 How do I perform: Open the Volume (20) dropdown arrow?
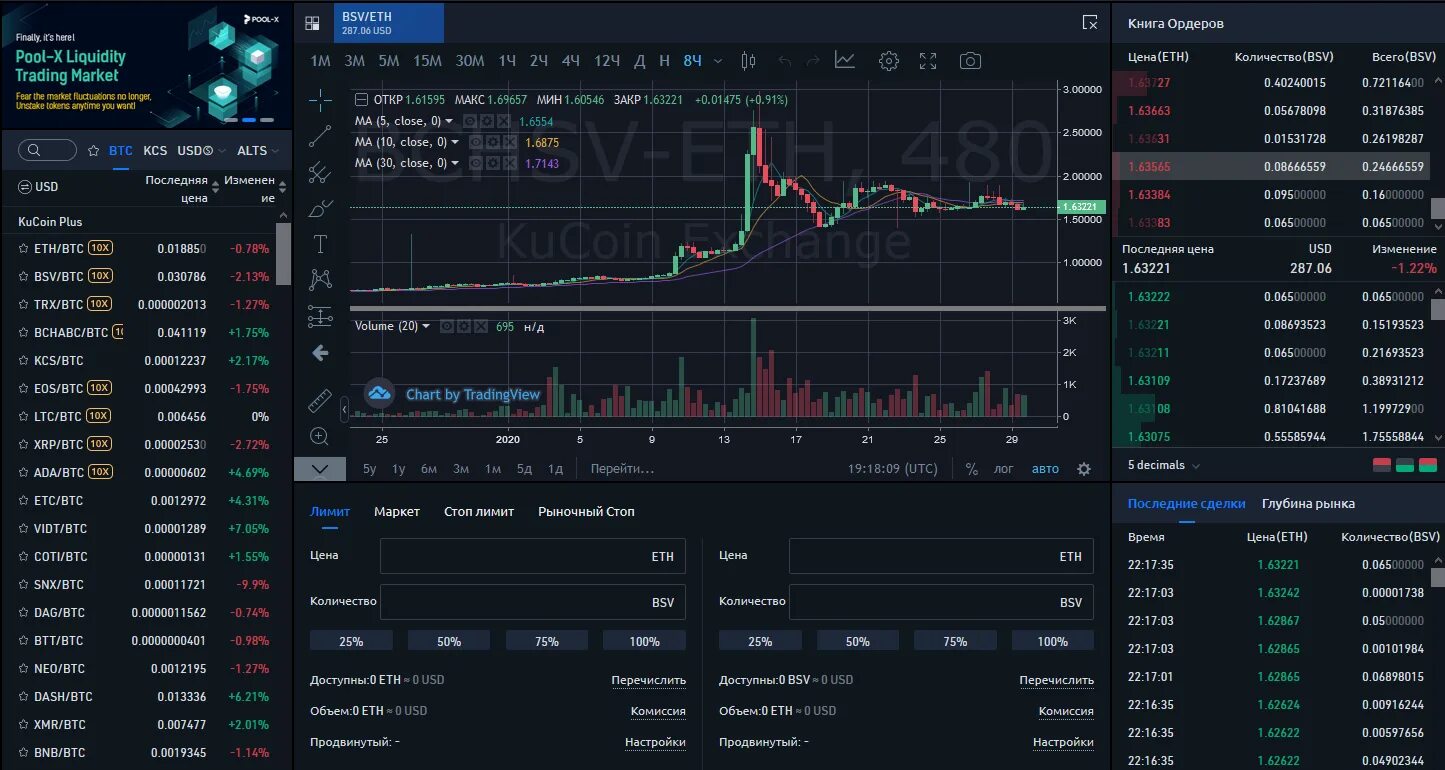pos(427,326)
